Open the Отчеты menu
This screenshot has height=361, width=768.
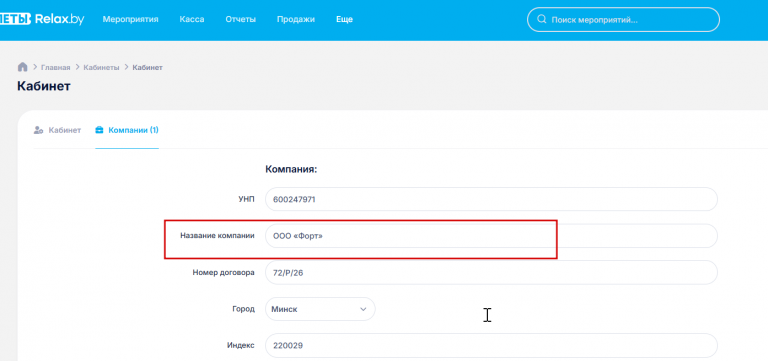(x=240, y=20)
